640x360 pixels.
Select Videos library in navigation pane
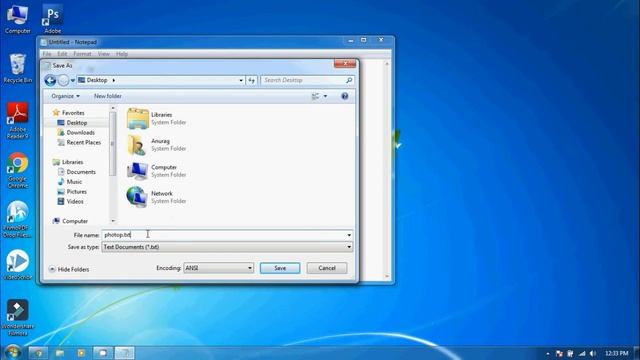point(70,201)
